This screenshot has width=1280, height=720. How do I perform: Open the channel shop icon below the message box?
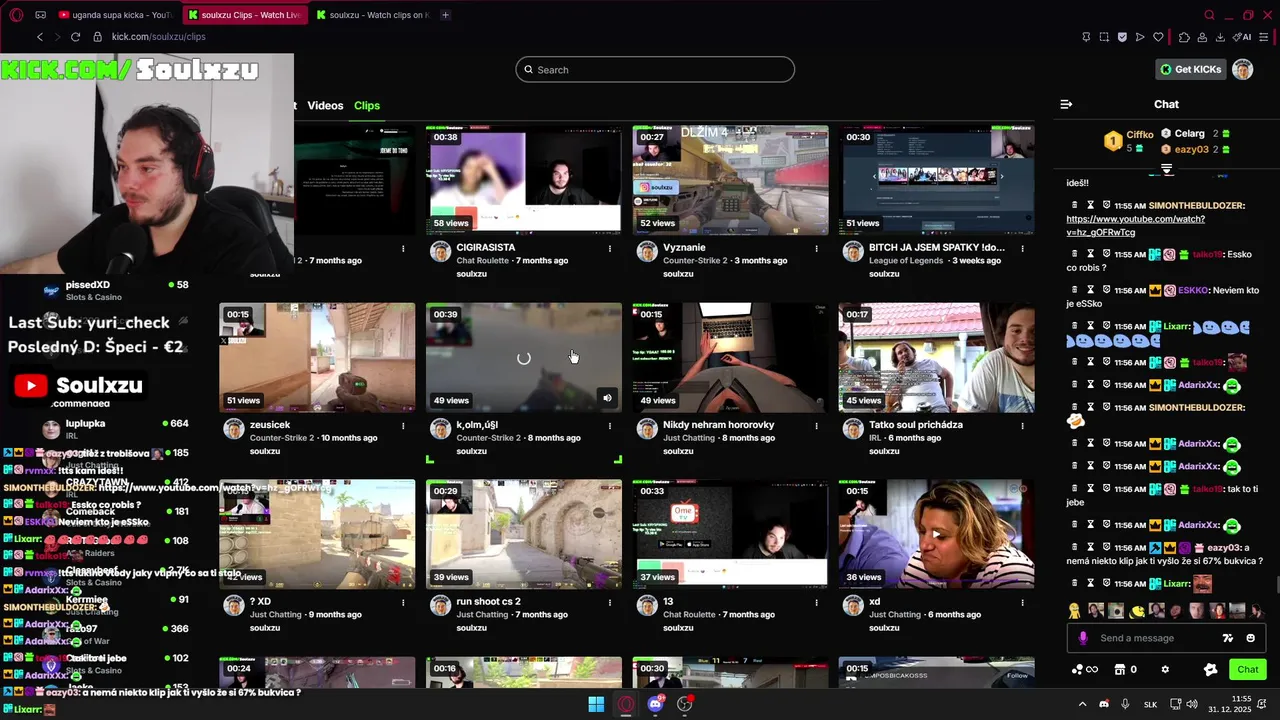(x=1120, y=669)
